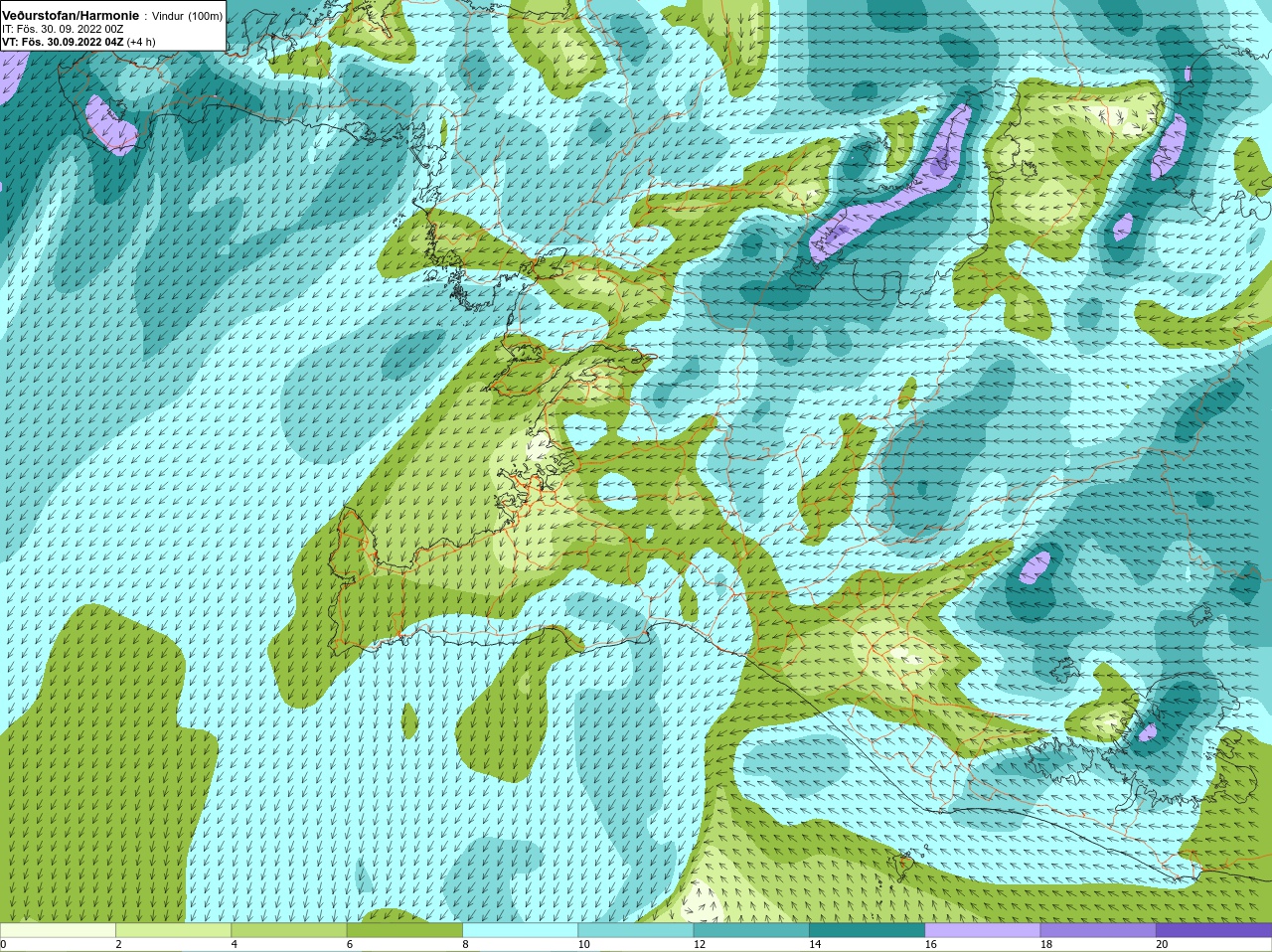Click the scale label 20 under the color bar

[1162, 944]
